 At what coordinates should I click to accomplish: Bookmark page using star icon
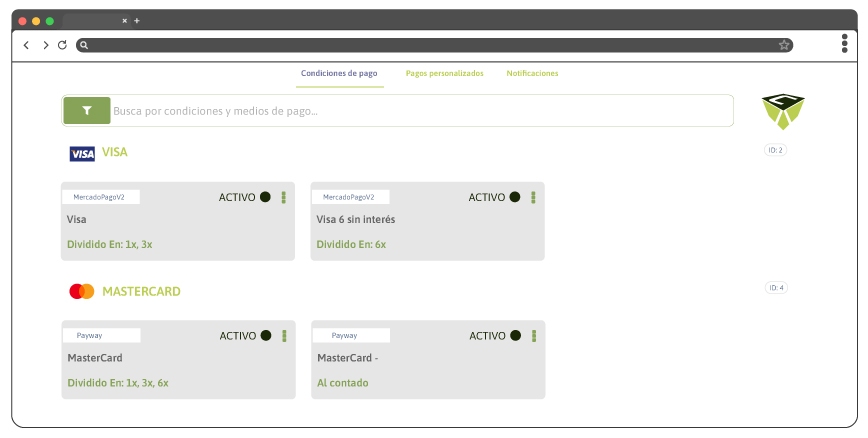pos(784,45)
